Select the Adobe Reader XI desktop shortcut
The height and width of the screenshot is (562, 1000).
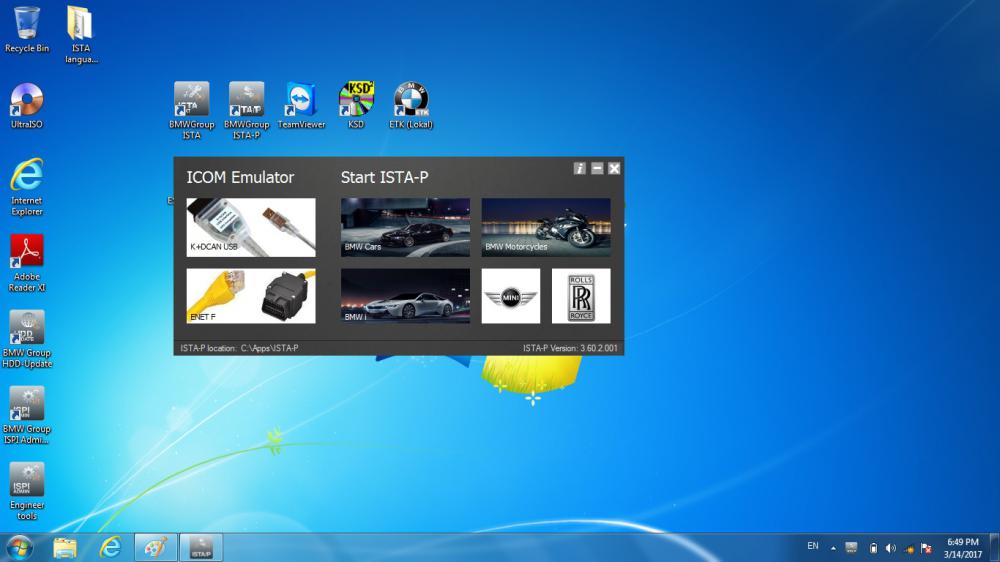[x=27, y=263]
